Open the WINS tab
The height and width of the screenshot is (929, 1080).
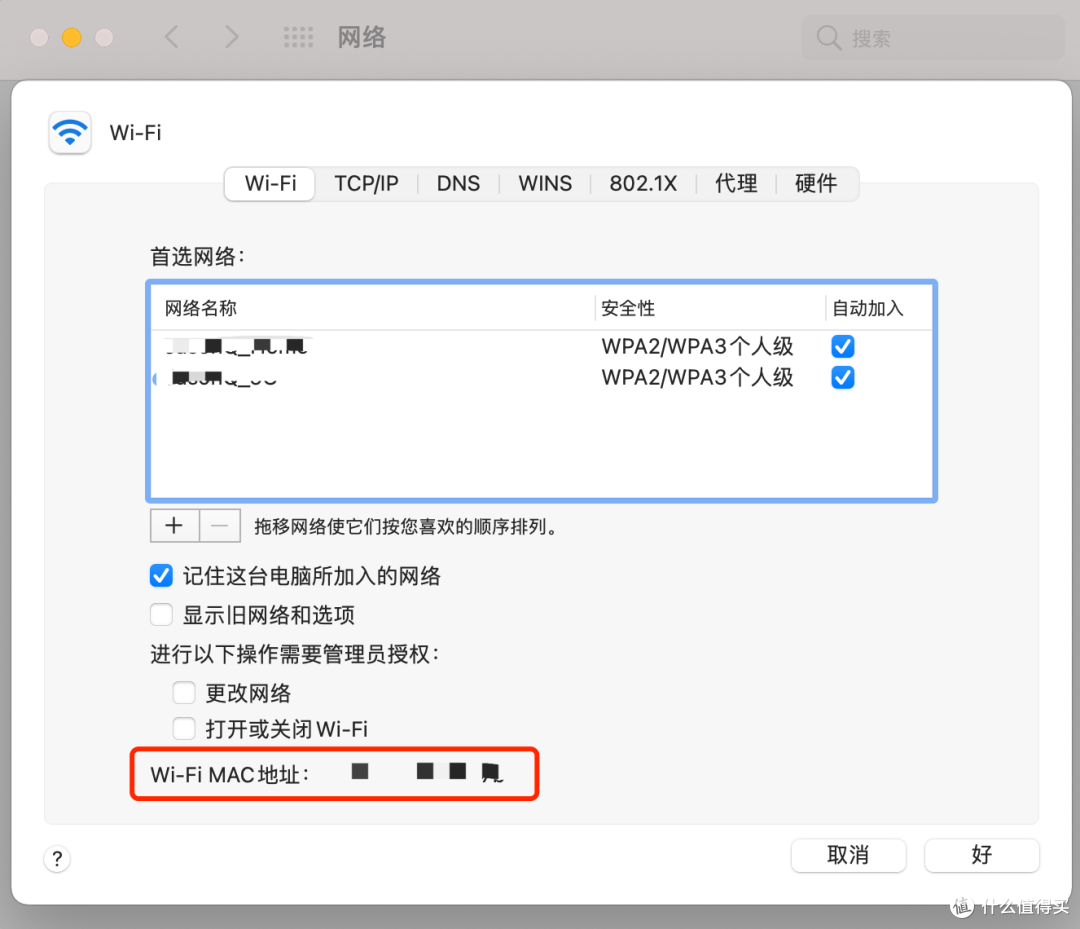545,184
